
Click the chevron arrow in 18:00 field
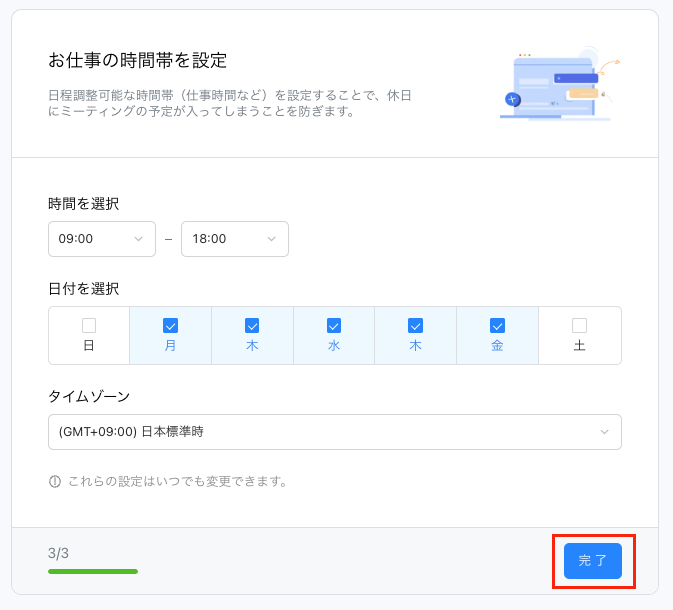pyautogui.click(x=272, y=239)
